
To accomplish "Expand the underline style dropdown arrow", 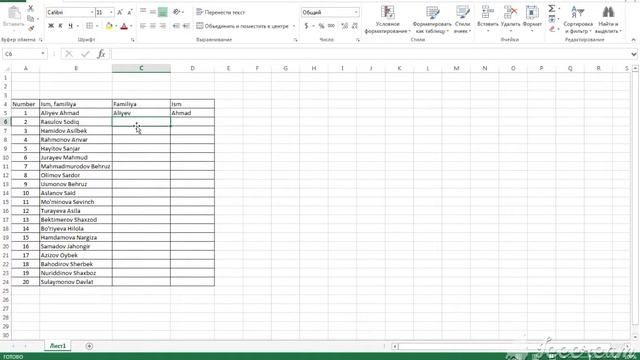I will click(78, 26).
